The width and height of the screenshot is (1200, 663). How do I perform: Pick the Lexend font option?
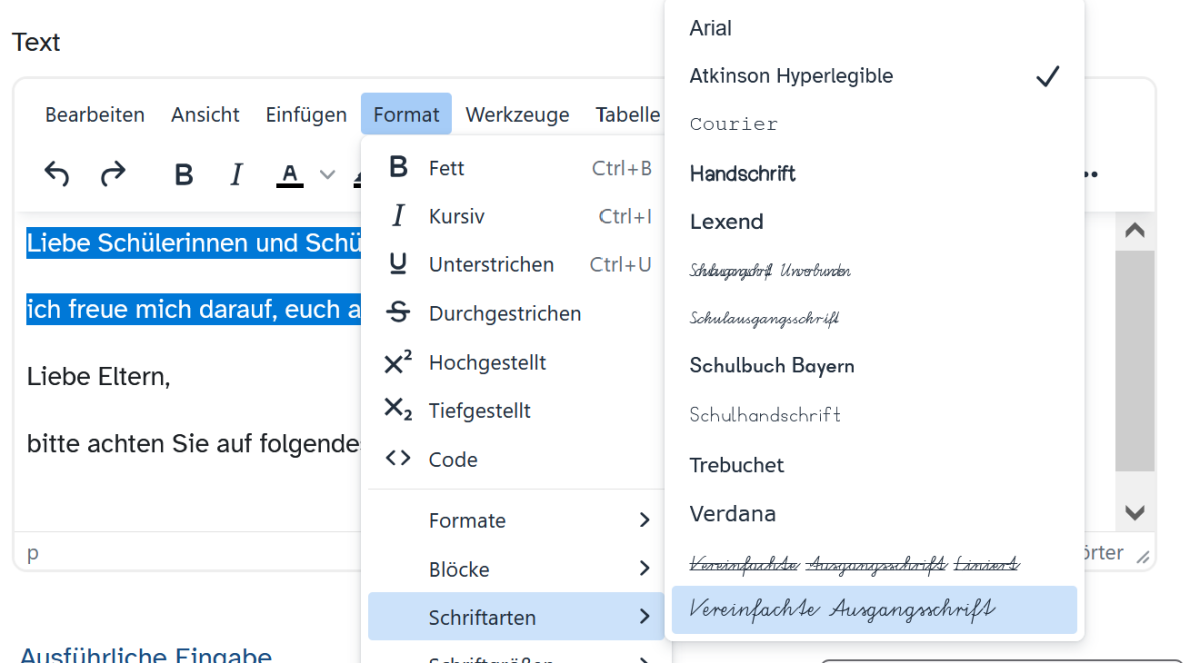coord(726,222)
